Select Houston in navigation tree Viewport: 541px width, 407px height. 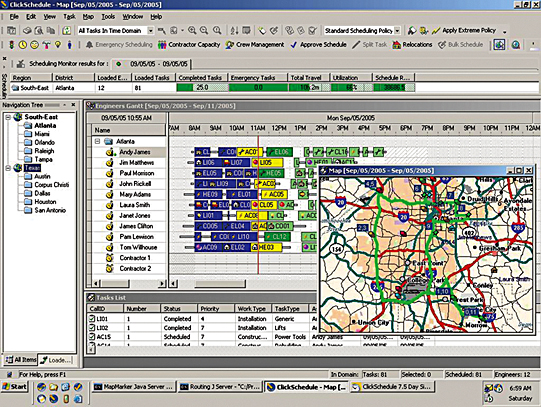point(45,202)
